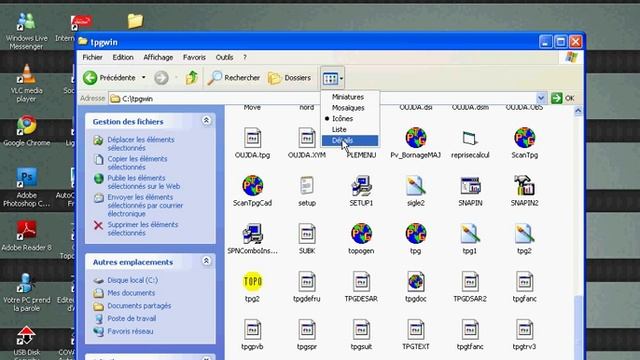Viewport: 640px width, 360px height.
Task: Collapse the Gestion des fichiers panel
Action: click(x=206, y=120)
